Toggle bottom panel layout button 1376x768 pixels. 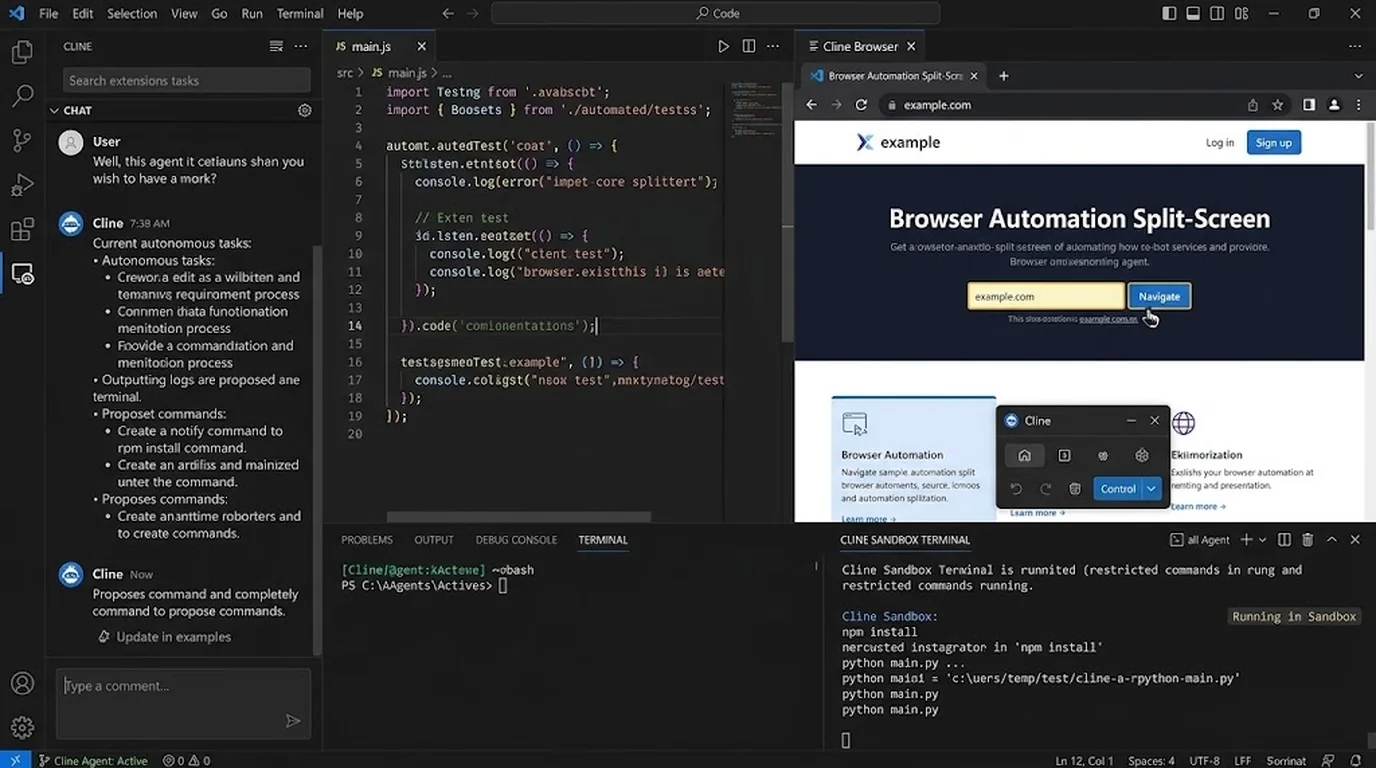click(x=1193, y=14)
